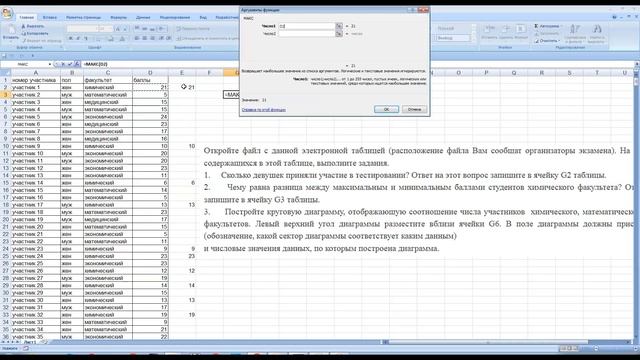
Task: Toggle Перенос текста wrap text
Action: (193, 29)
